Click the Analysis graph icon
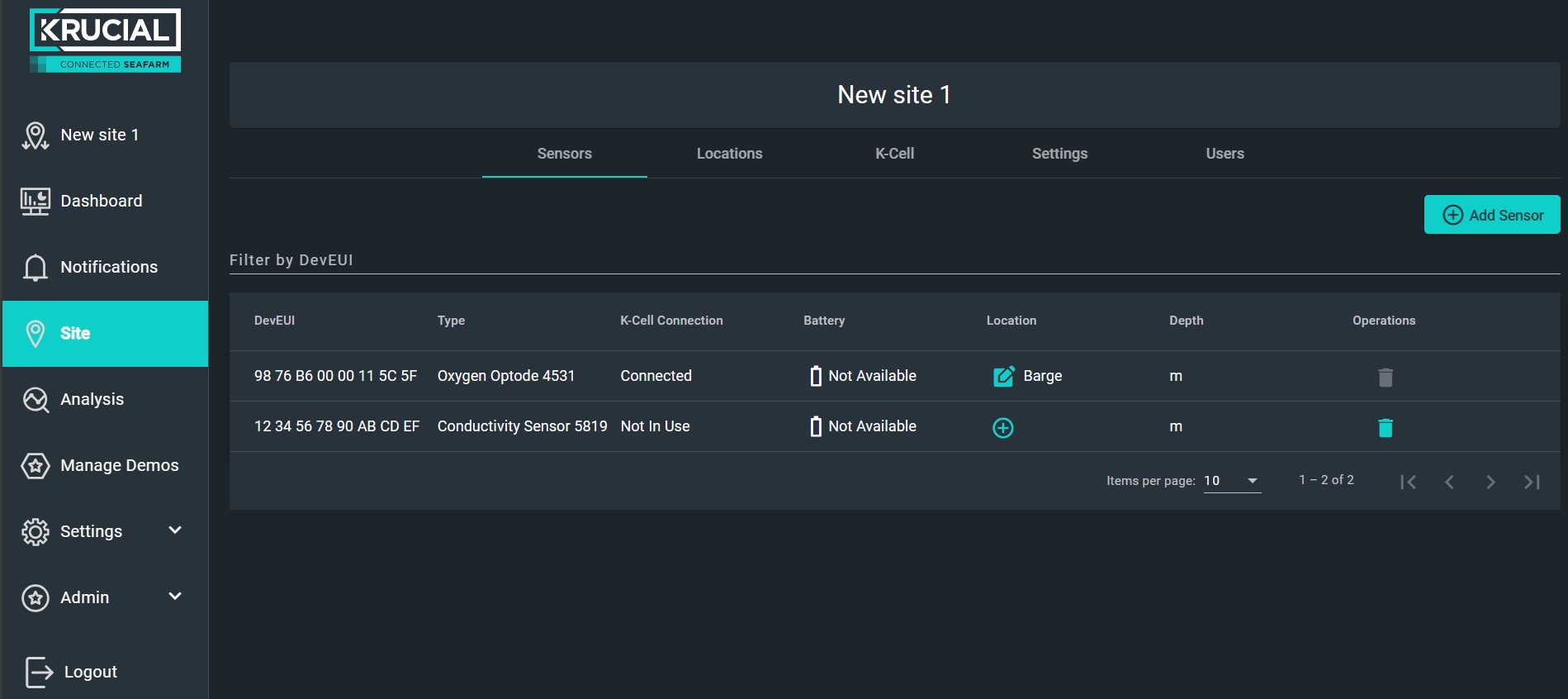The image size is (1568, 699). (35, 400)
